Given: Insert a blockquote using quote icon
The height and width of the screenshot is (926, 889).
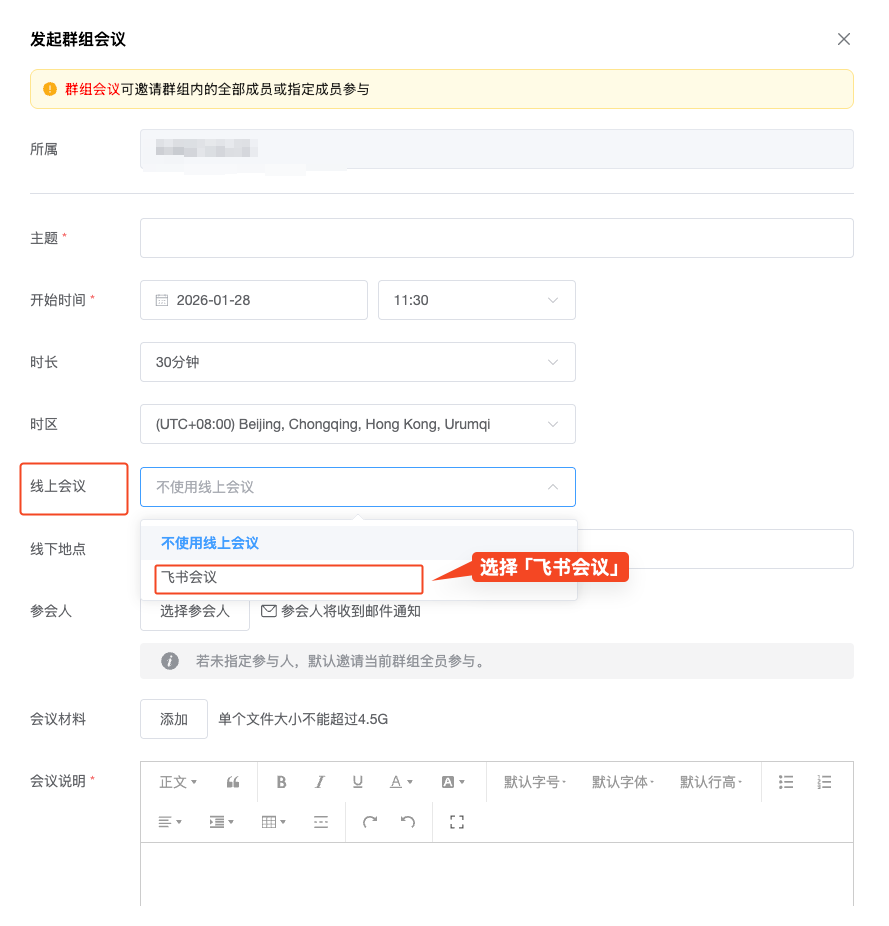Looking at the screenshot, I should pyautogui.click(x=233, y=782).
